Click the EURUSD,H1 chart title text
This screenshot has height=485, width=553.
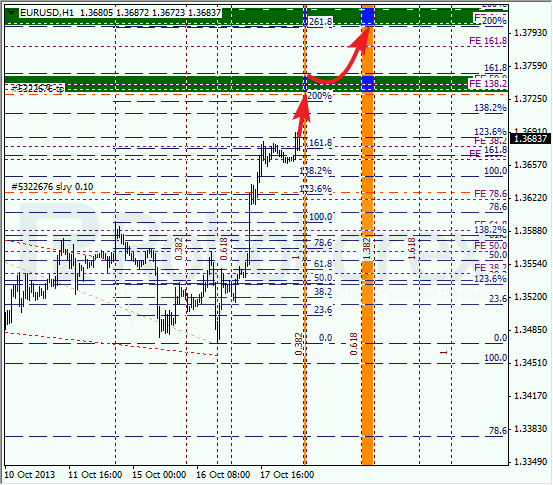click(47, 13)
